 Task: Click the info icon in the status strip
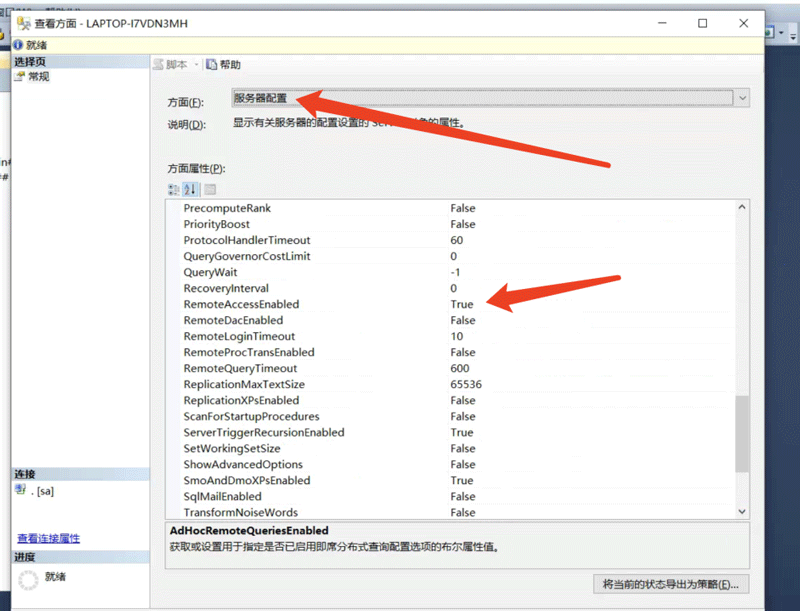coord(18,45)
